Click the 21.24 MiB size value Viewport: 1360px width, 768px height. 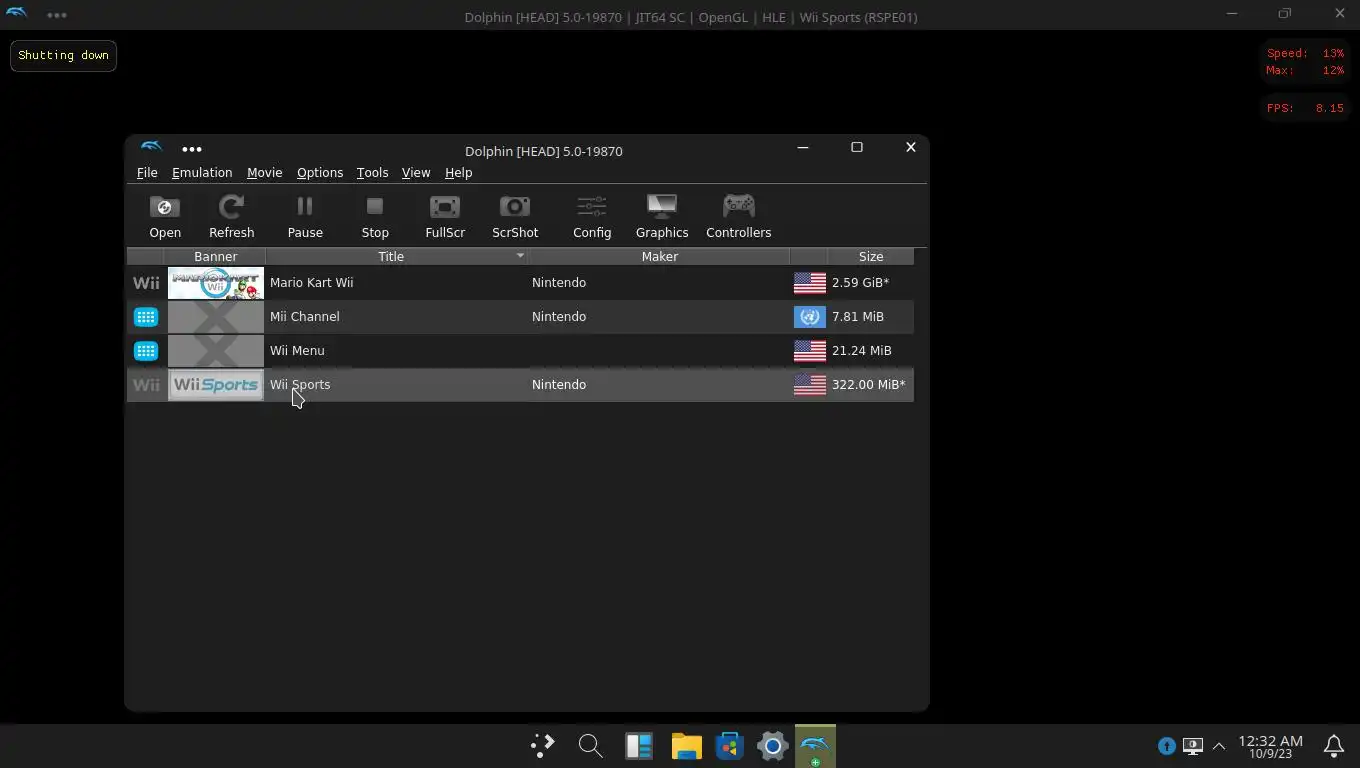coord(861,351)
